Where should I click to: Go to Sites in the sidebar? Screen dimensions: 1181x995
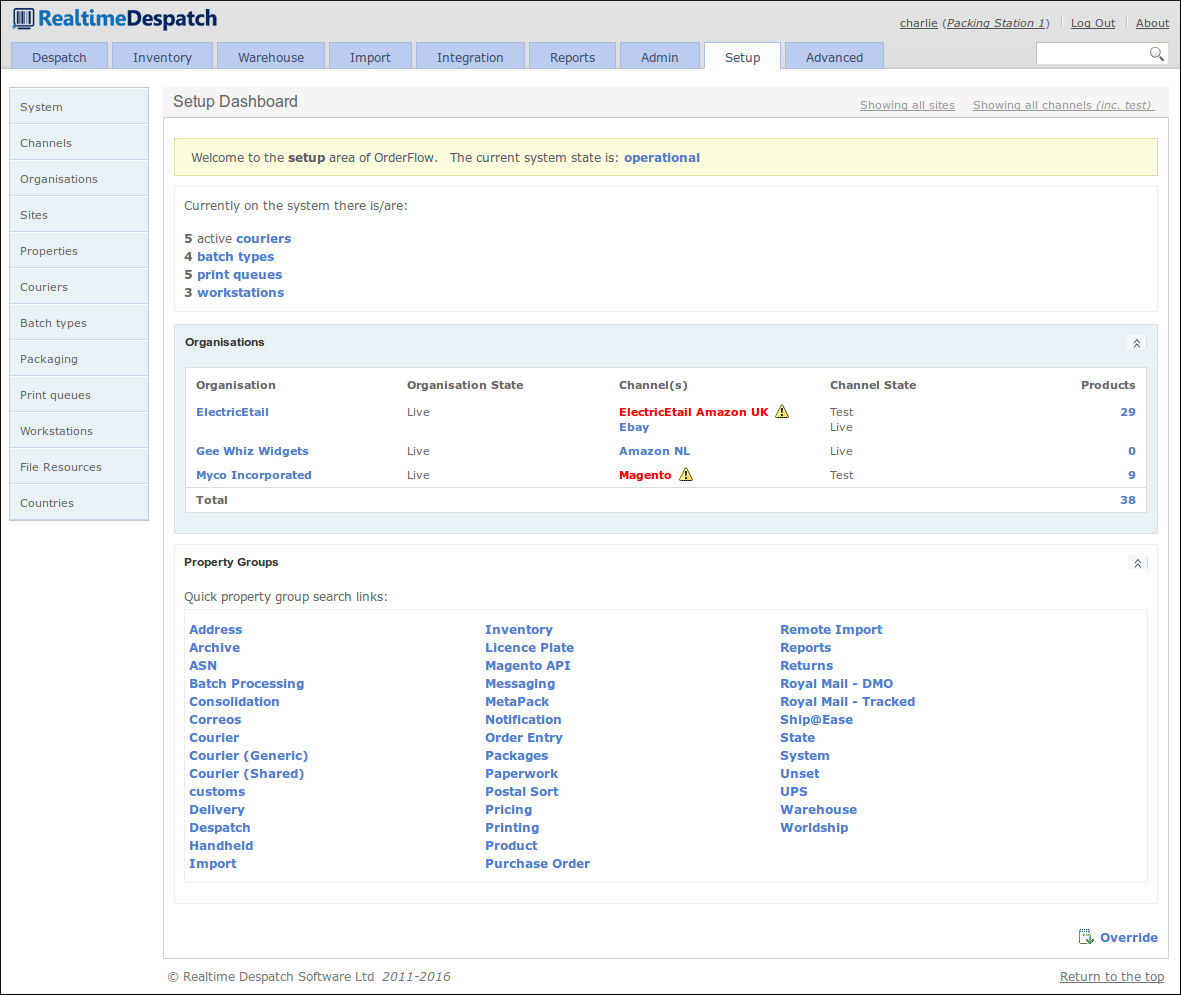(x=79, y=215)
